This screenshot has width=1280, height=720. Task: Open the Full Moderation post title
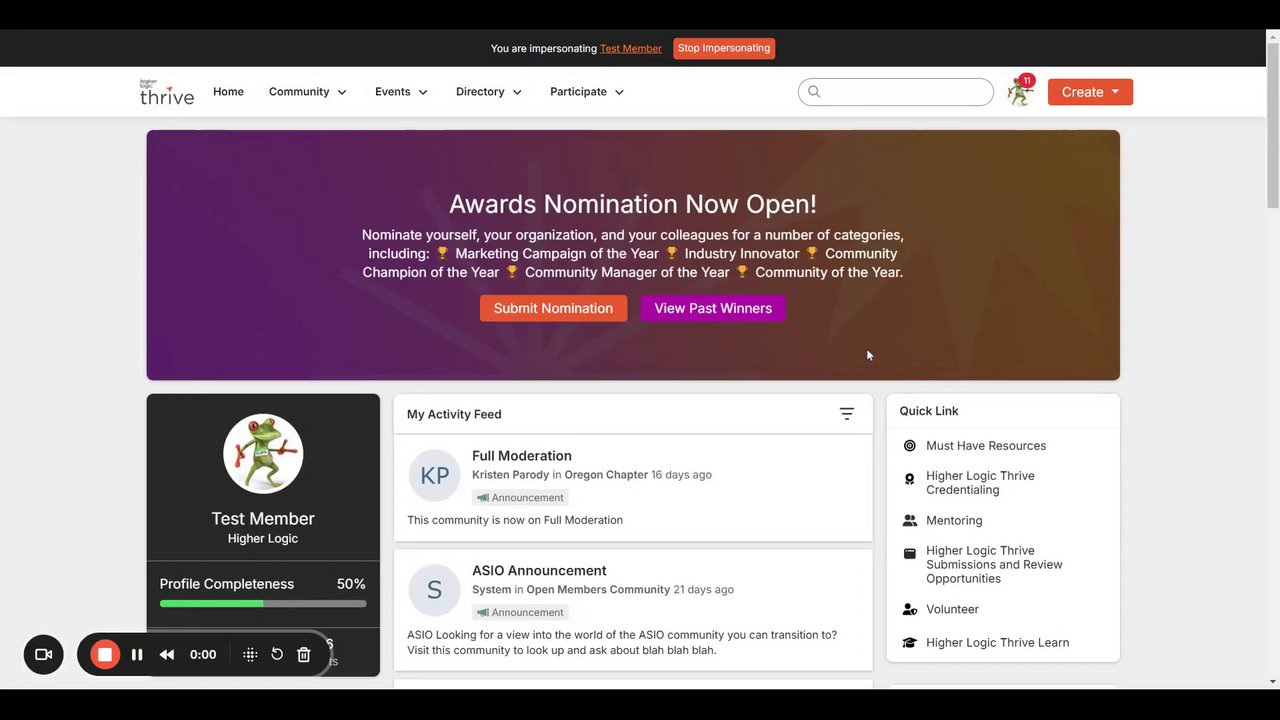click(522, 456)
